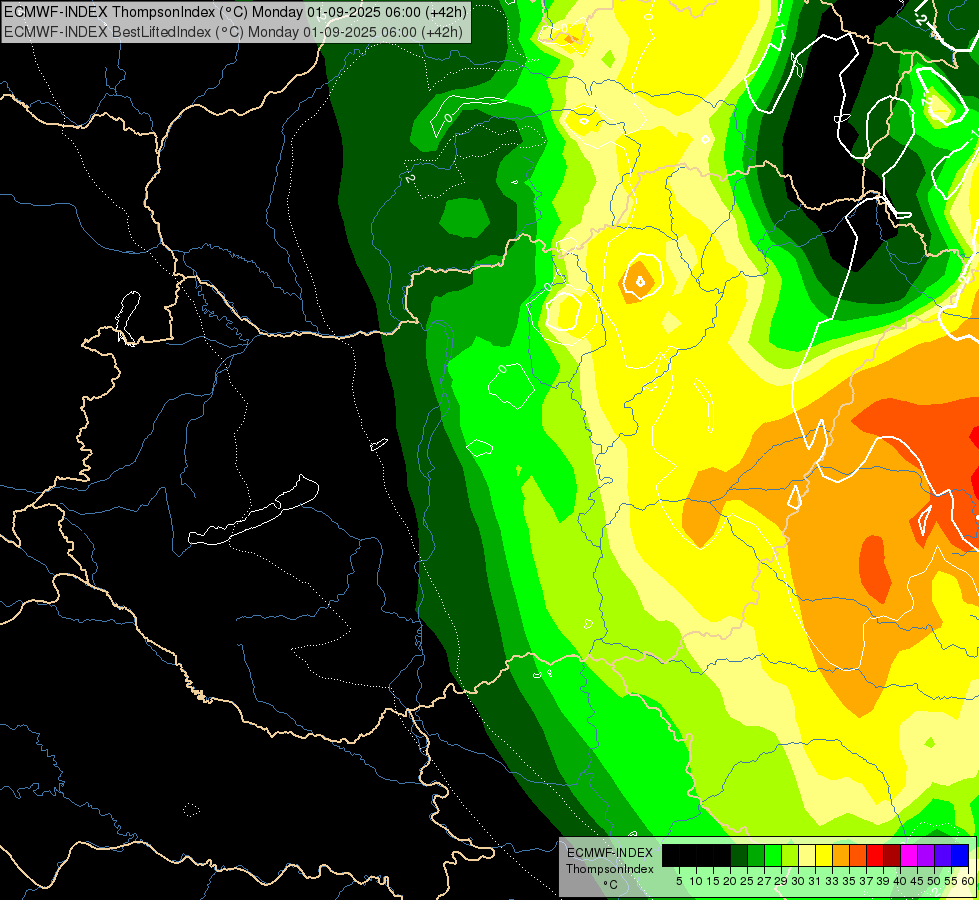
Task: Select the bright green 27–29 legend swatch
Action: tap(773, 855)
